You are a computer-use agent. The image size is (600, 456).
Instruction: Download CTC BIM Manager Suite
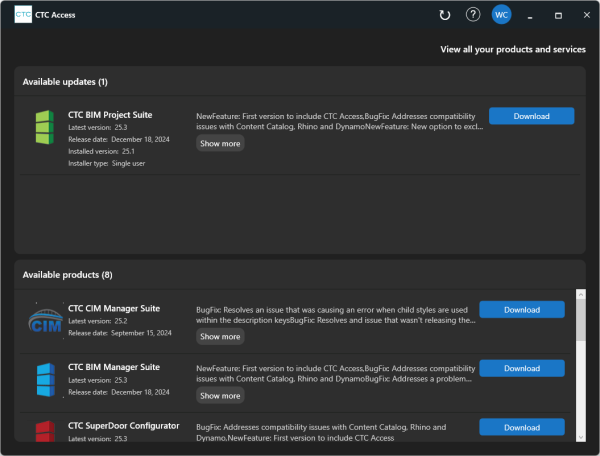521,368
